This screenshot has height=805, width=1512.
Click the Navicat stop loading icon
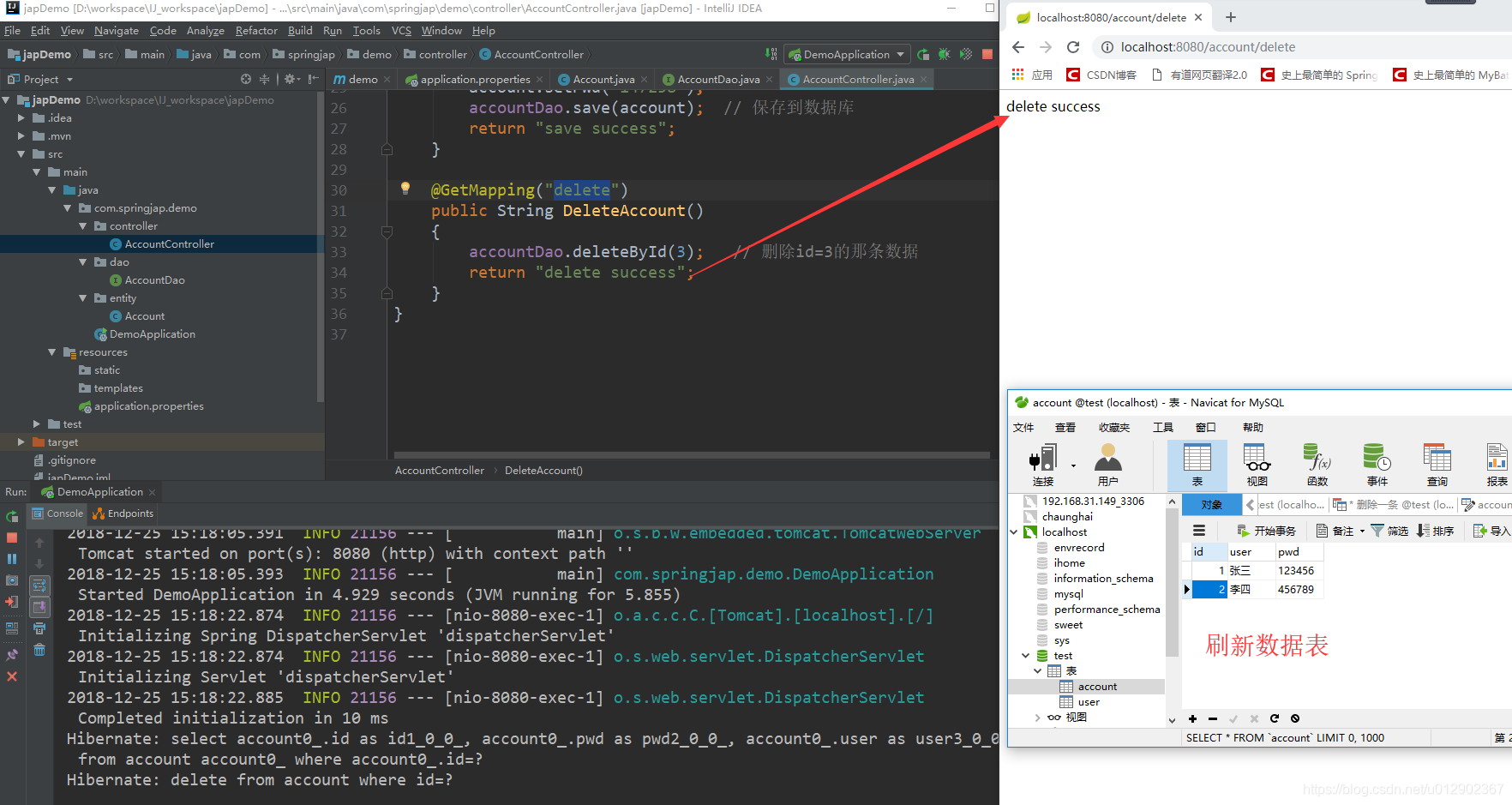tap(1295, 718)
